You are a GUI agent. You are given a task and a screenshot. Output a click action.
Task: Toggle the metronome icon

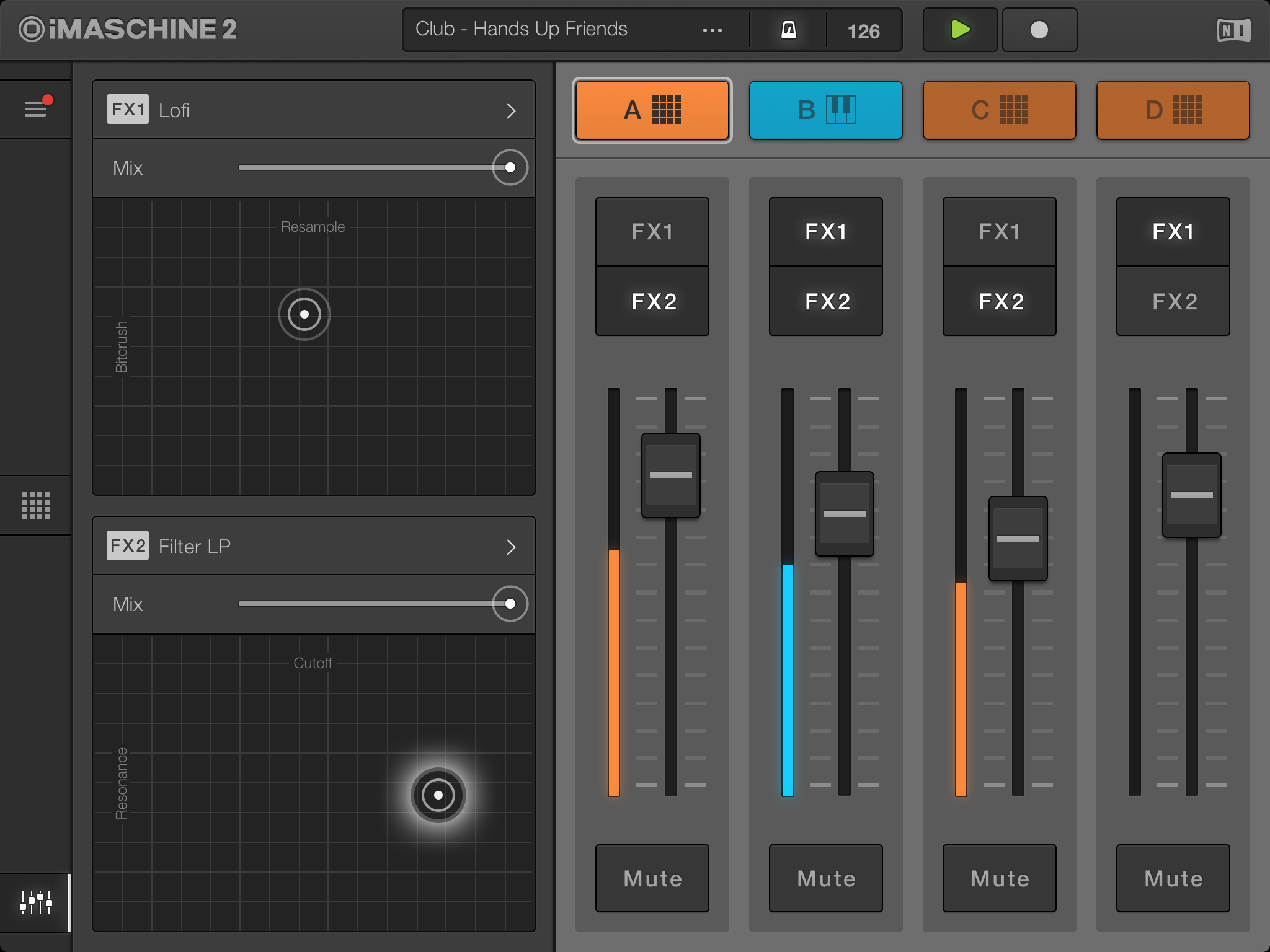click(x=788, y=30)
